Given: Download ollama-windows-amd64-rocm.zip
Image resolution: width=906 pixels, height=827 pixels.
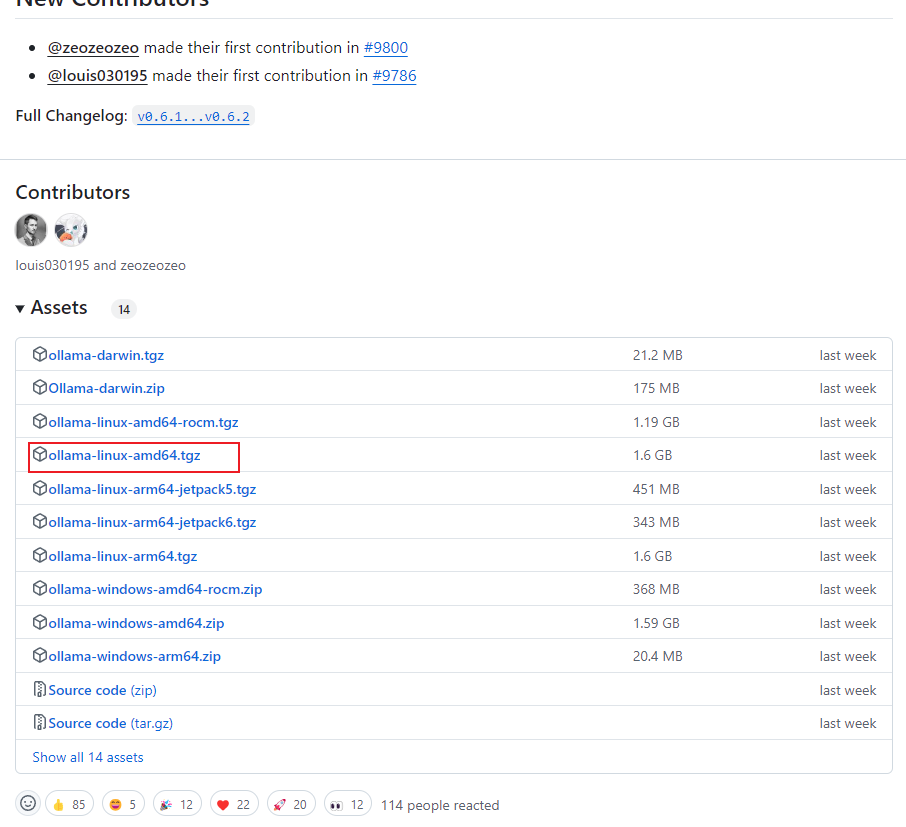Looking at the screenshot, I should [155, 589].
